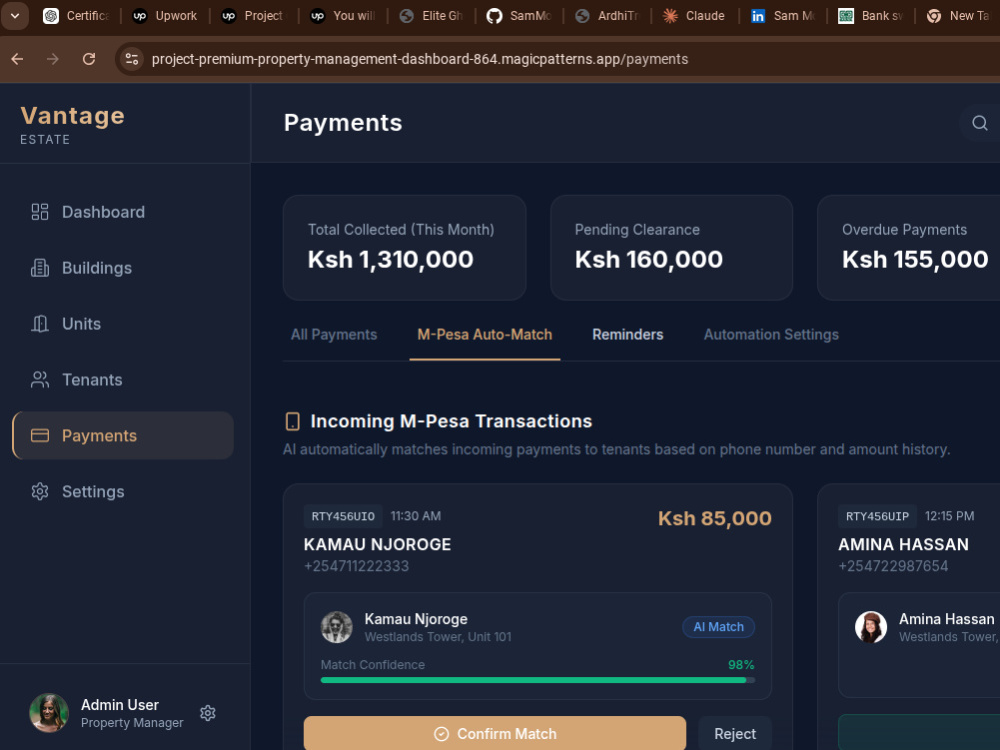The image size is (1000, 750).
Task: Select the phone icon beside Incoming M-Pesa Transactions
Action: 292,421
